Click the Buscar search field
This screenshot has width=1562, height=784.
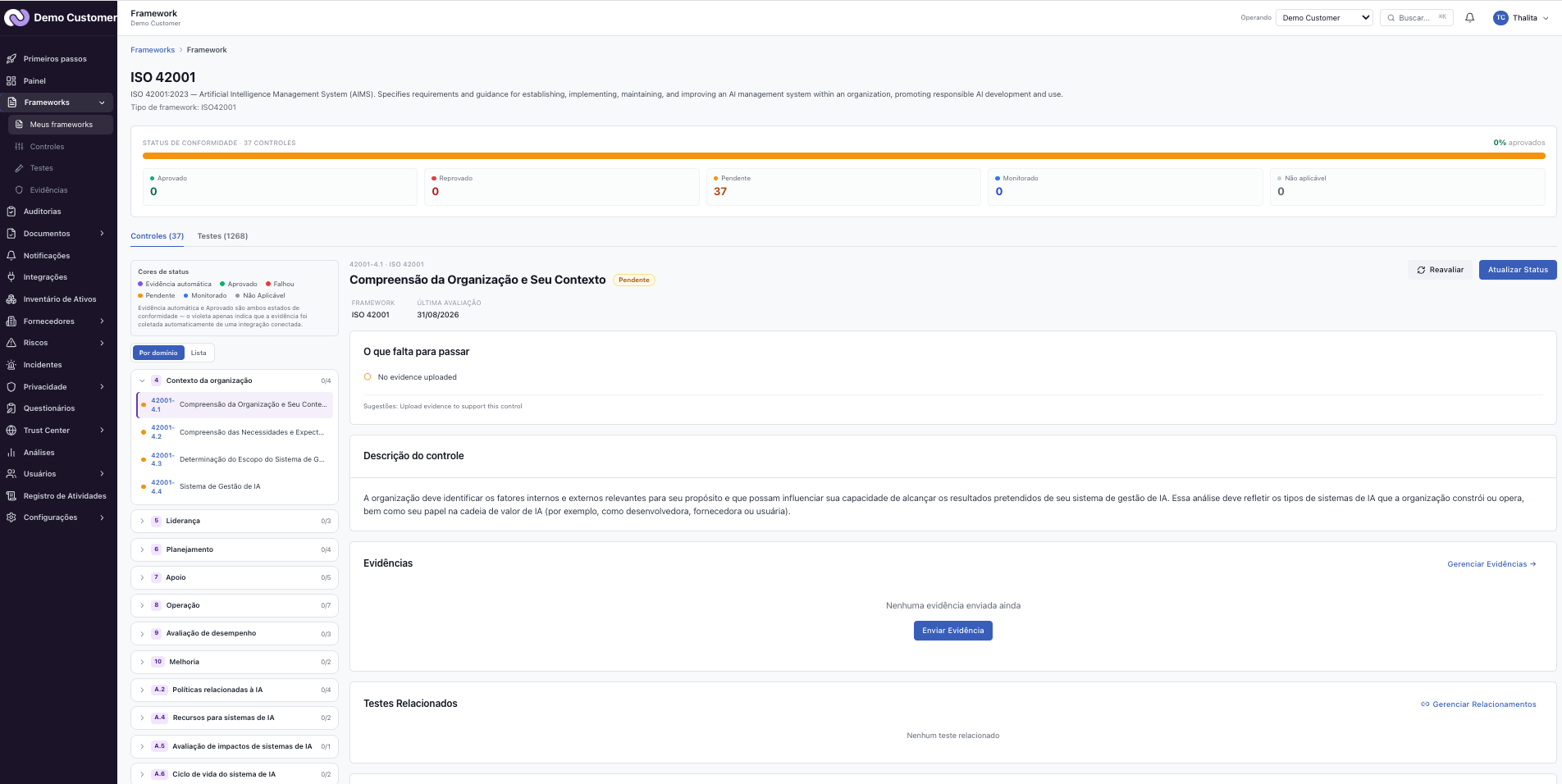(1417, 17)
